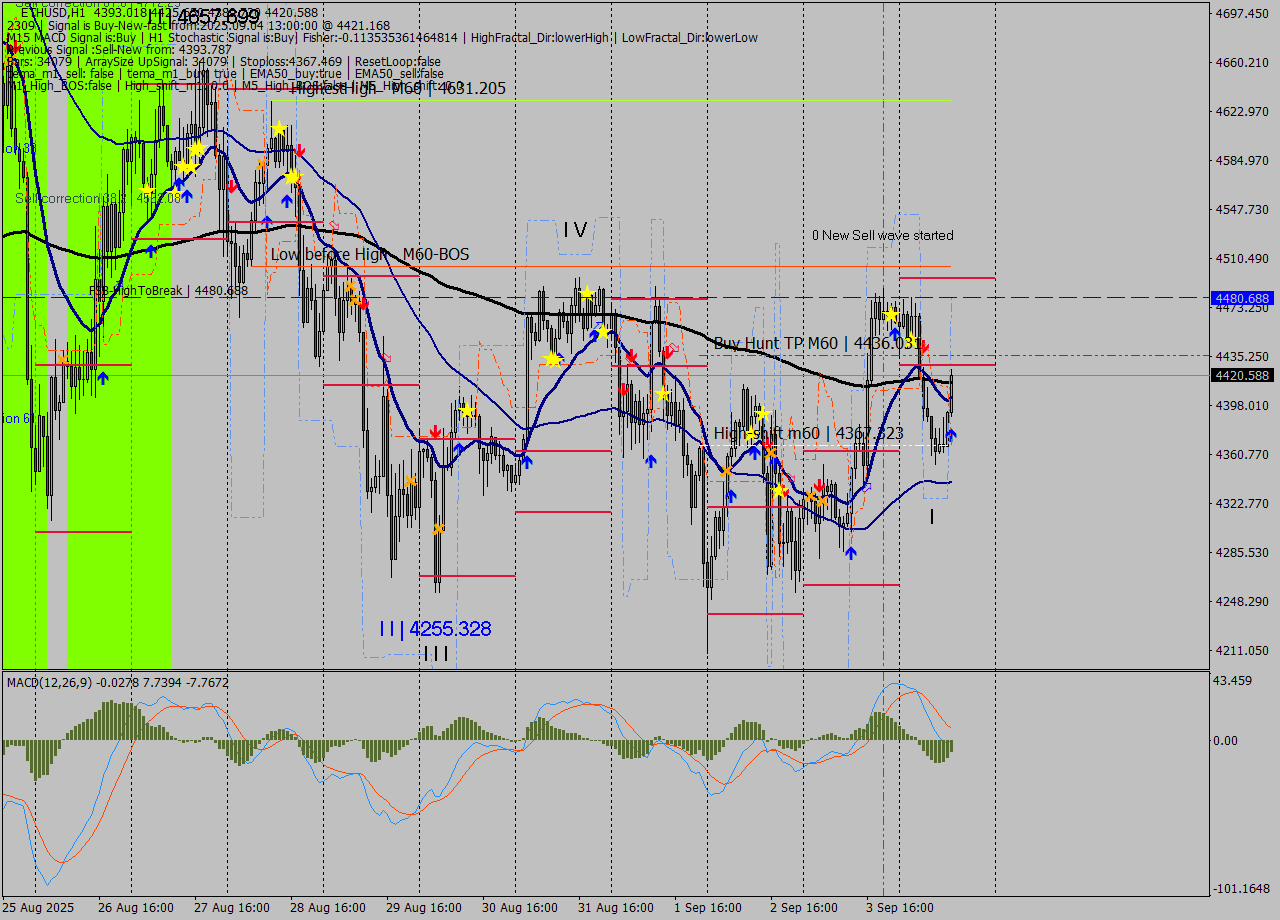The image size is (1280, 920).
Task: Click the orange X marker near the 1 Sep low
Action: pyautogui.click(x=728, y=470)
